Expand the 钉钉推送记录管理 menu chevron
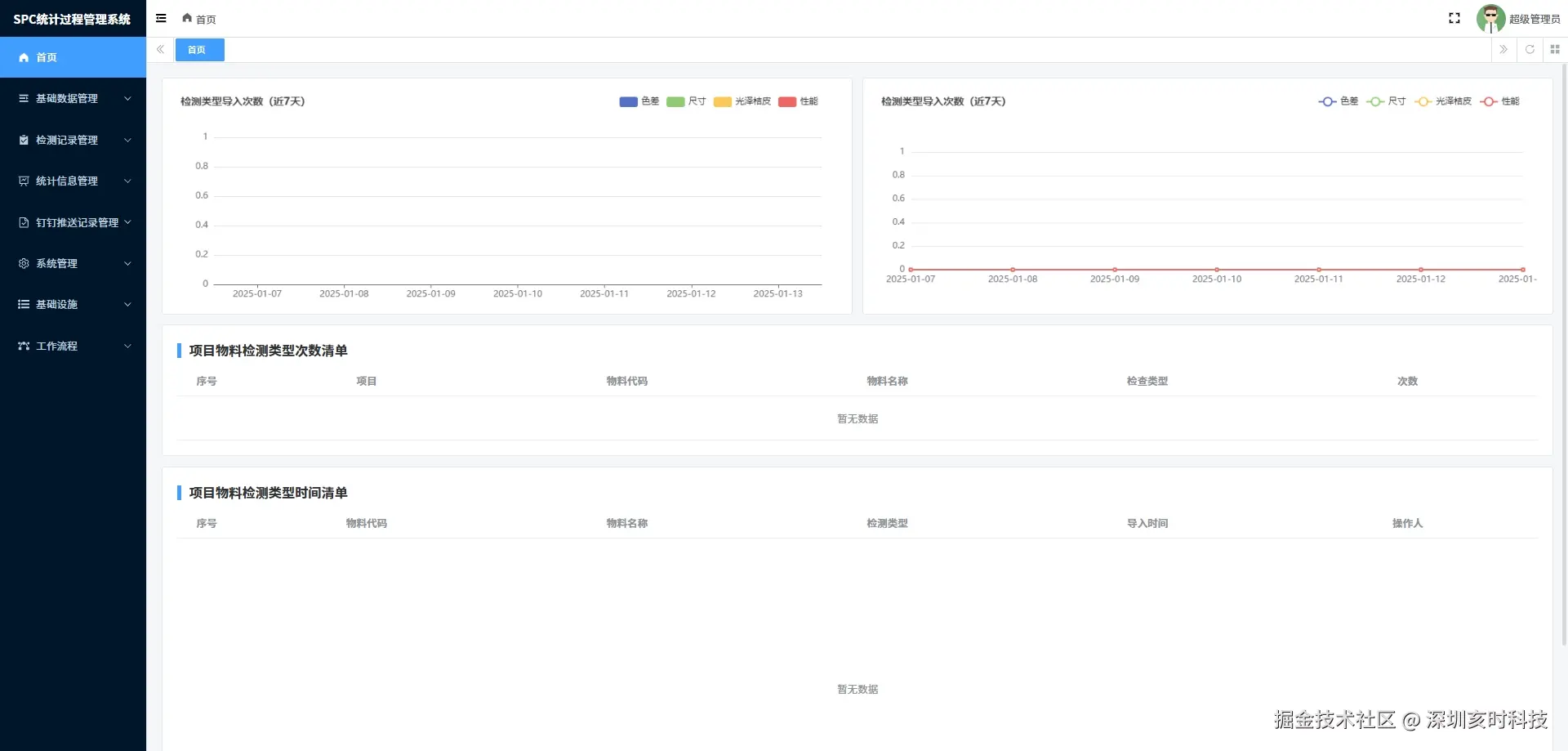 point(127,222)
